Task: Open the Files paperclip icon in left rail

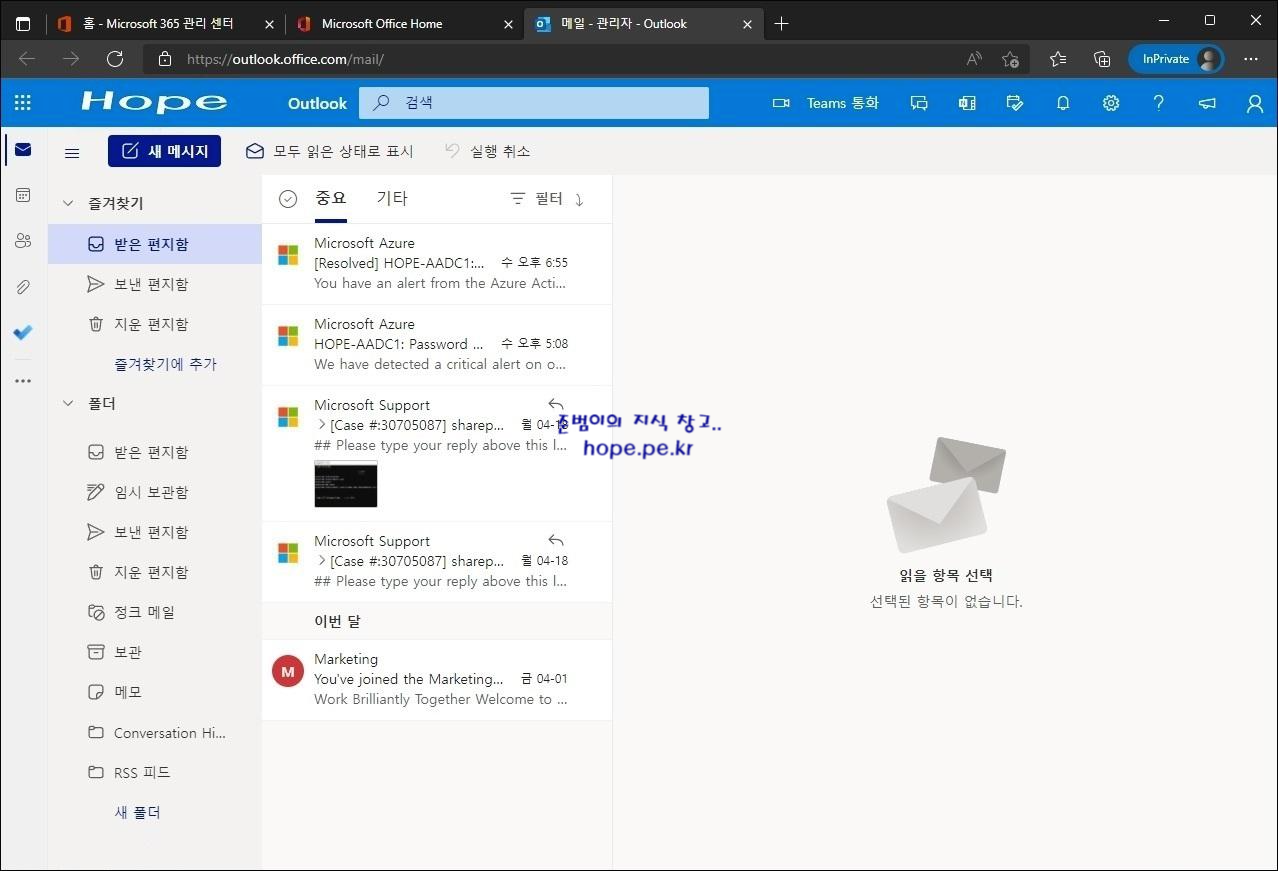Action: tap(23, 287)
